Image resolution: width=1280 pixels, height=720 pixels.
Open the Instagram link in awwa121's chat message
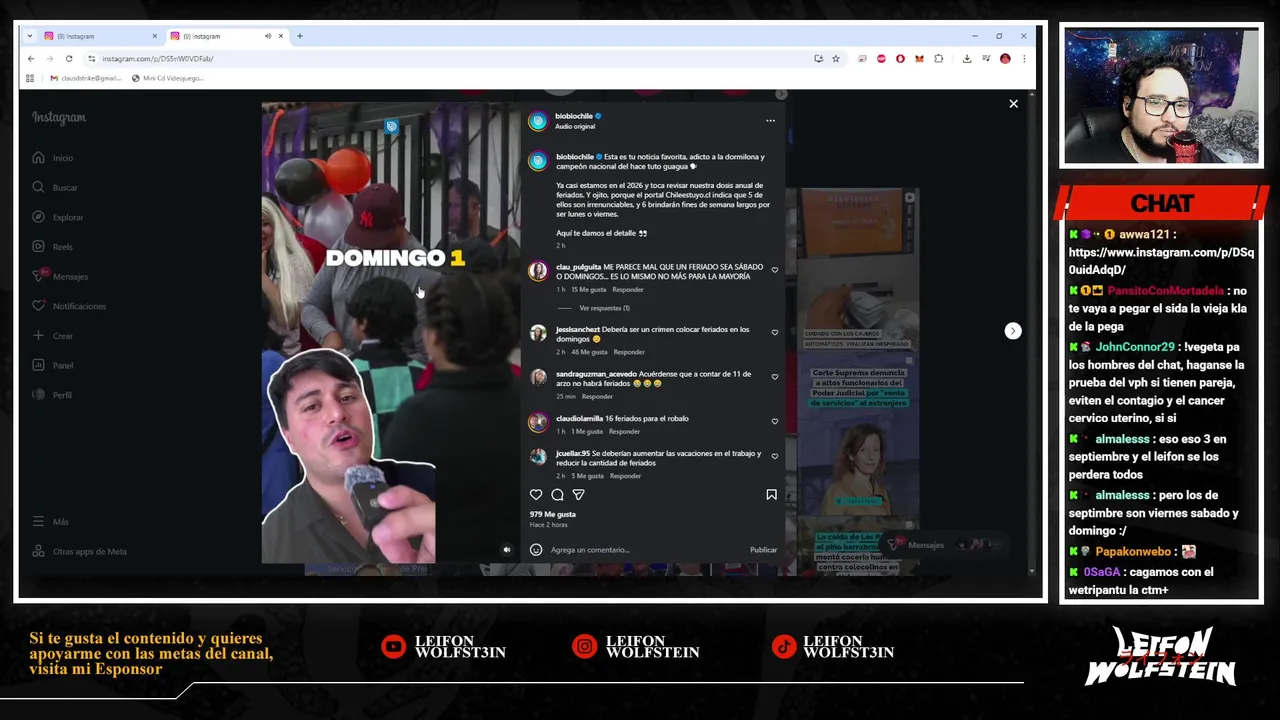pos(1161,261)
